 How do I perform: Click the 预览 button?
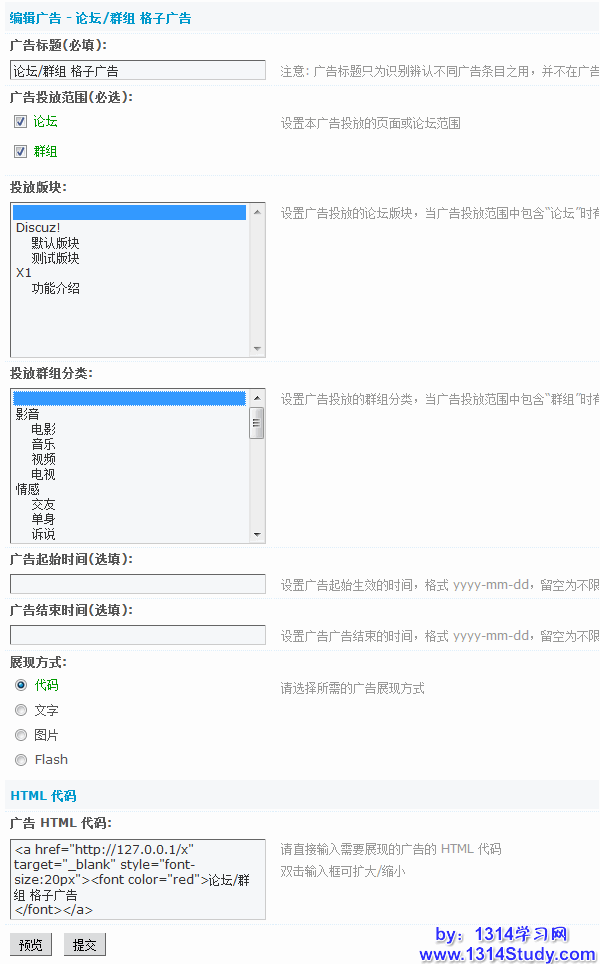click(31, 945)
